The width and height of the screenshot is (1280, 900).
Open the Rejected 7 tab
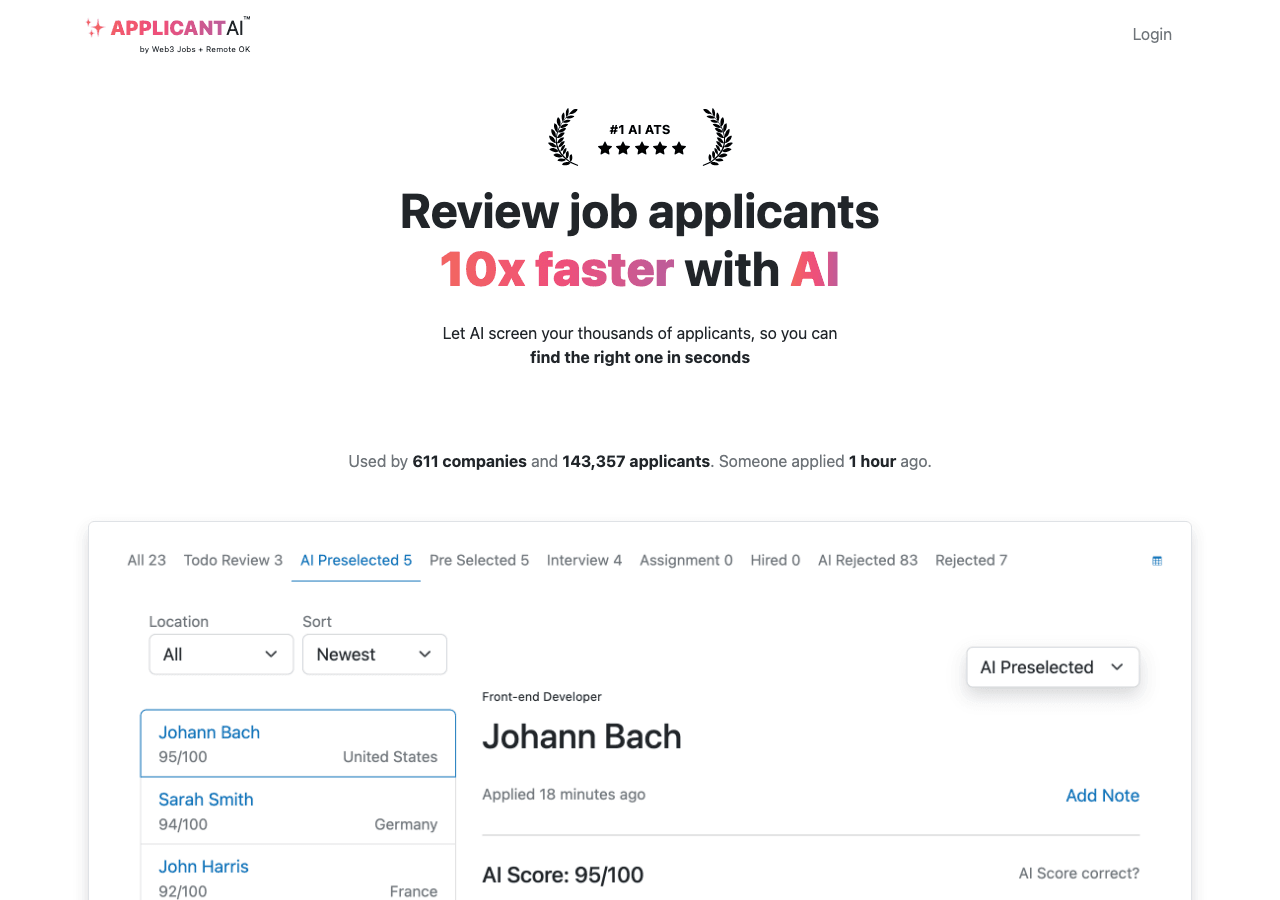971,560
